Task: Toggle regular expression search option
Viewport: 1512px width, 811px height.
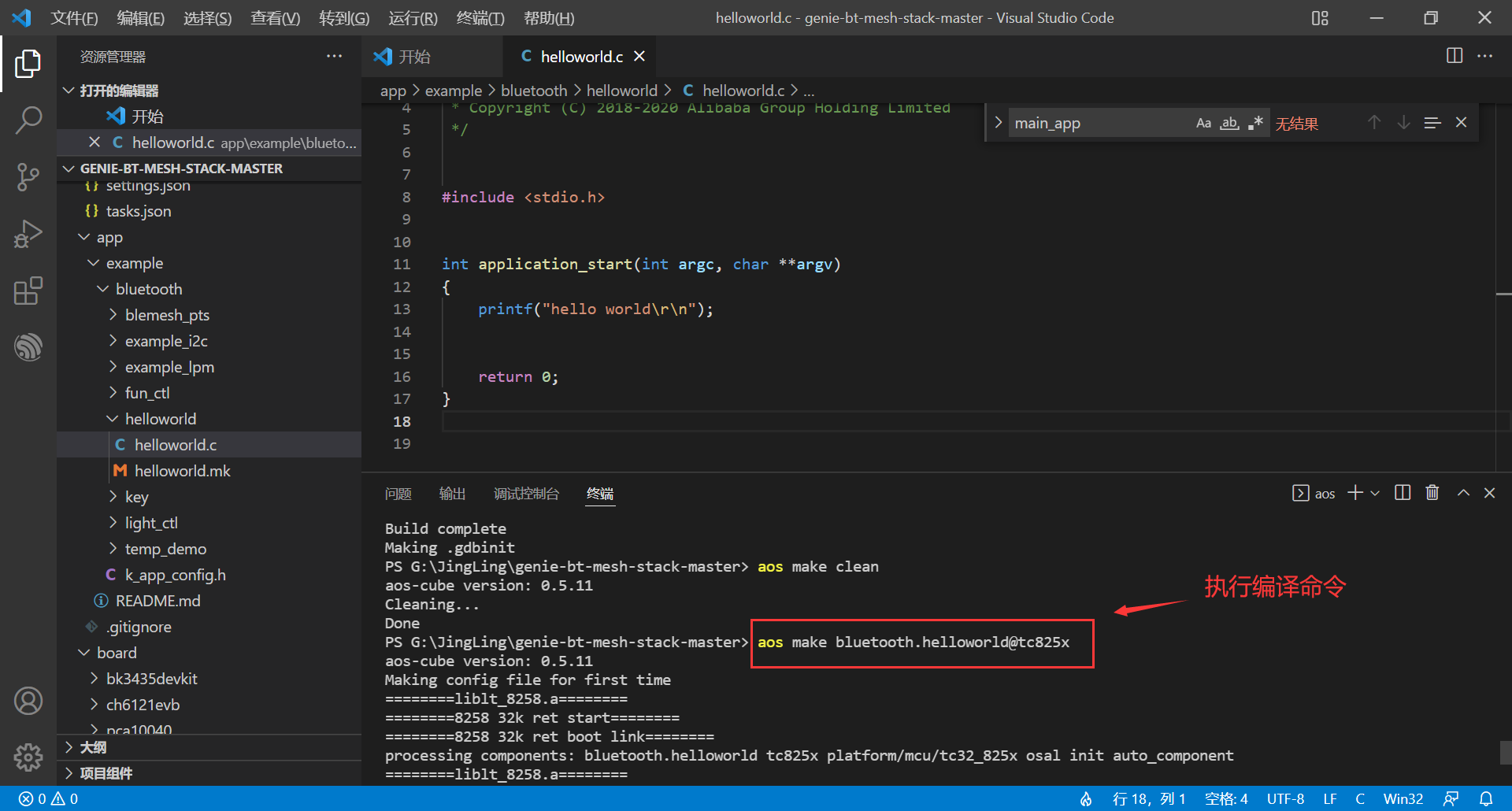Action: coord(1255,123)
